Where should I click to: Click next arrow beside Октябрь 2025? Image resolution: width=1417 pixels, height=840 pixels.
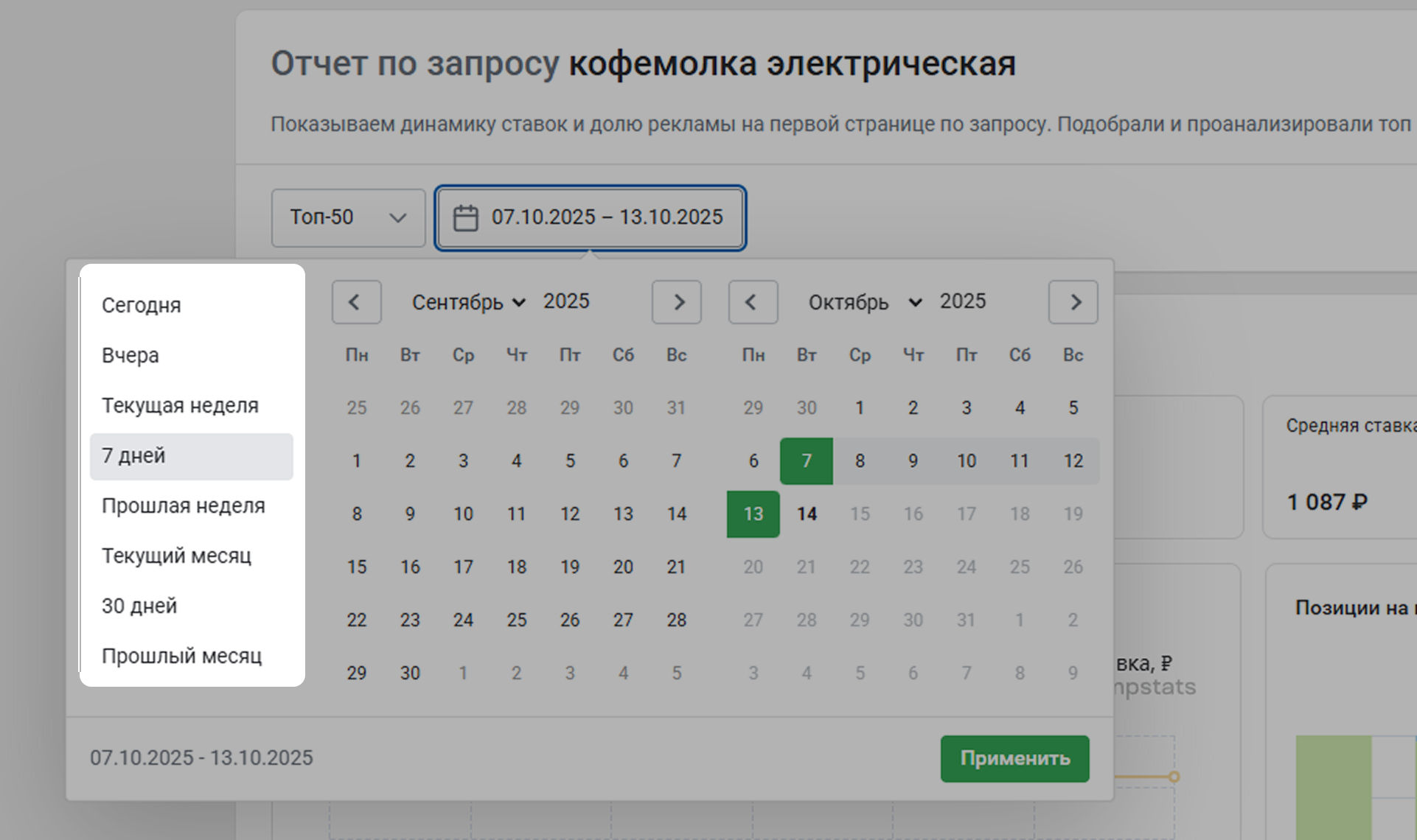(x=1073, y=302)
